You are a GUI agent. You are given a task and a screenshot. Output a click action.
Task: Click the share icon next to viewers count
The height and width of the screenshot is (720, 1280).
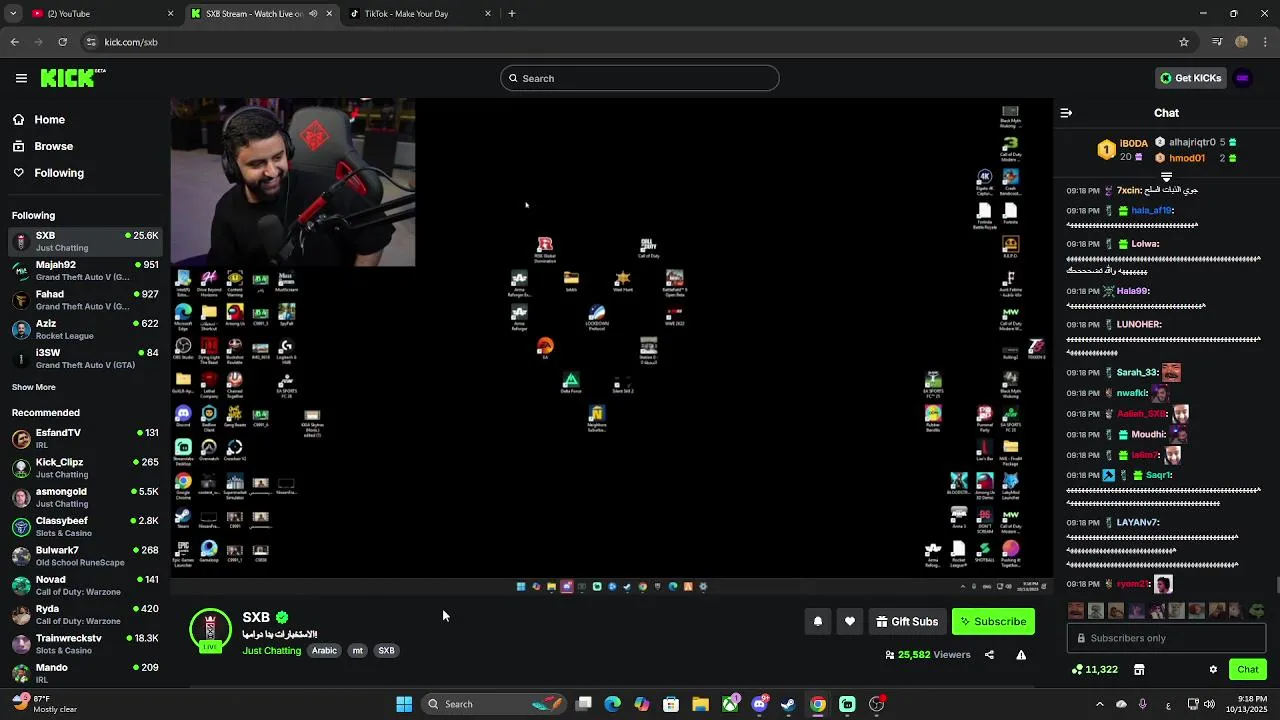989,655
